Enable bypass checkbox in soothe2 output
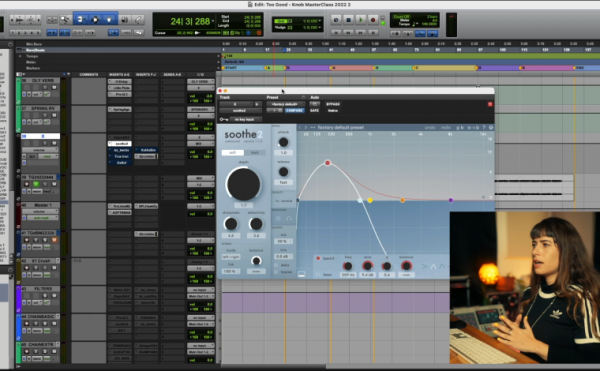This screenshot has height=371, width=600. point(276,272)
